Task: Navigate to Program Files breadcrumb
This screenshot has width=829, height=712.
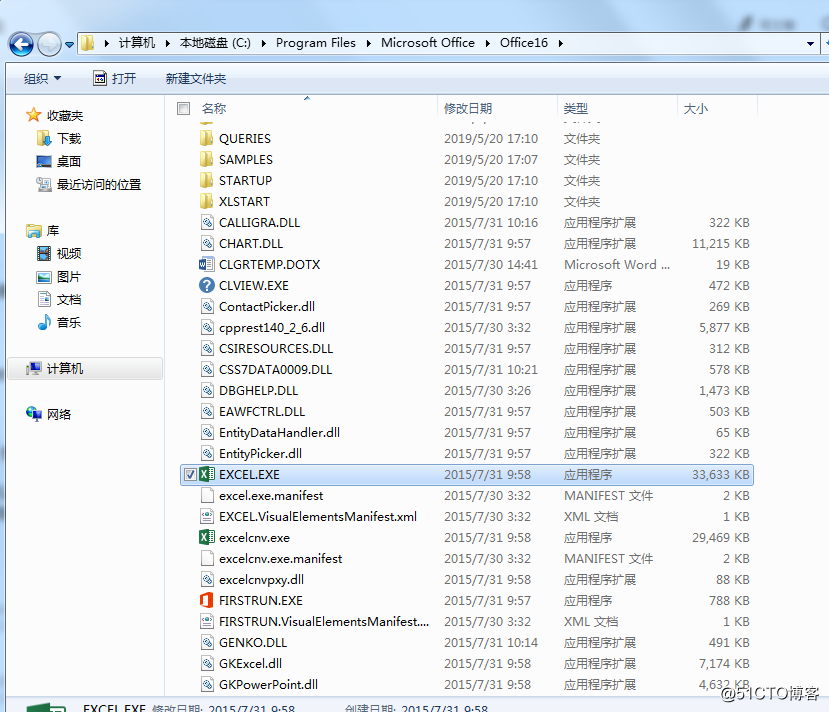Action: point(316,43)
